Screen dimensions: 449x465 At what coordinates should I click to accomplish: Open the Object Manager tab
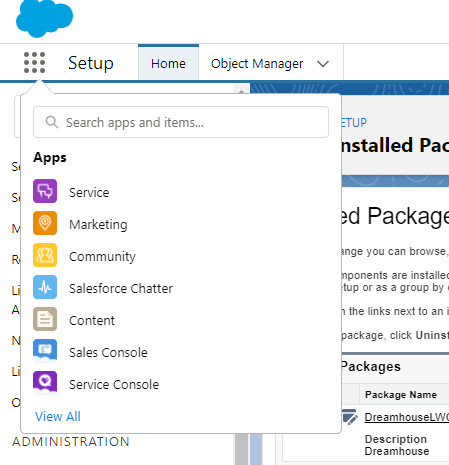(x=257, y=63)
